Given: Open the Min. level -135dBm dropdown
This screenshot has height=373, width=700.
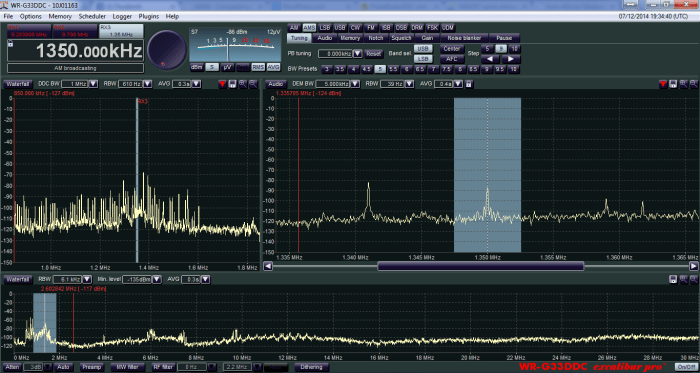Looking at the screenshot, I should [x=157, y=279].
